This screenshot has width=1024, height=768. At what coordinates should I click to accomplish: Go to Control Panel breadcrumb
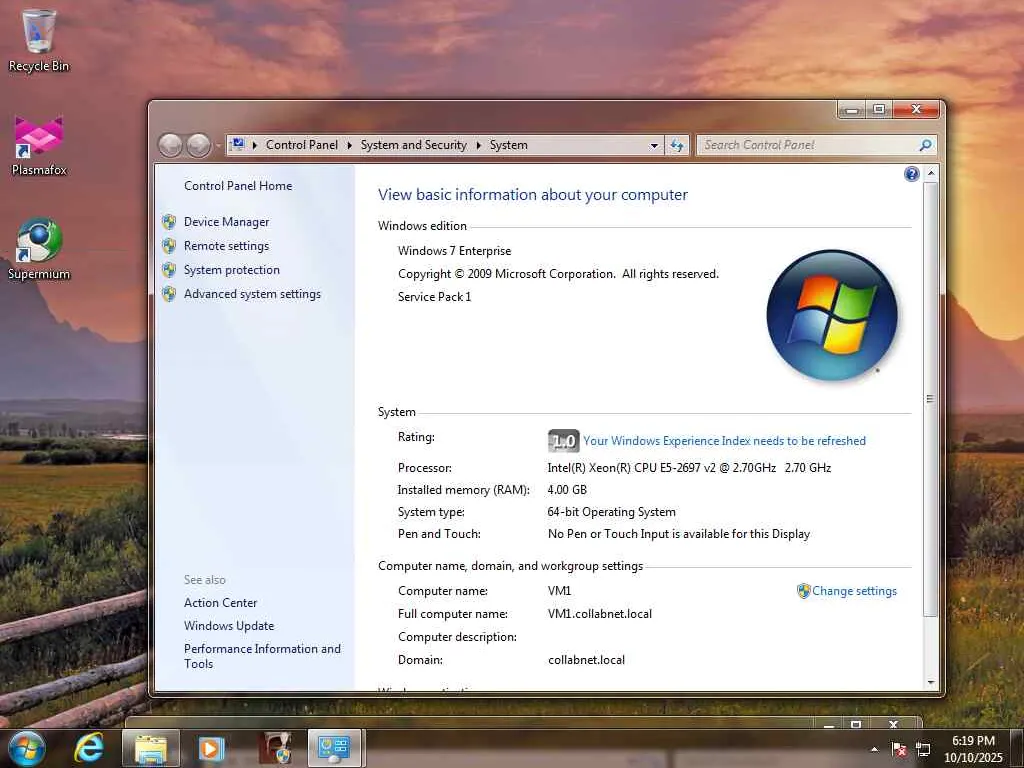(x=302, y=145)
